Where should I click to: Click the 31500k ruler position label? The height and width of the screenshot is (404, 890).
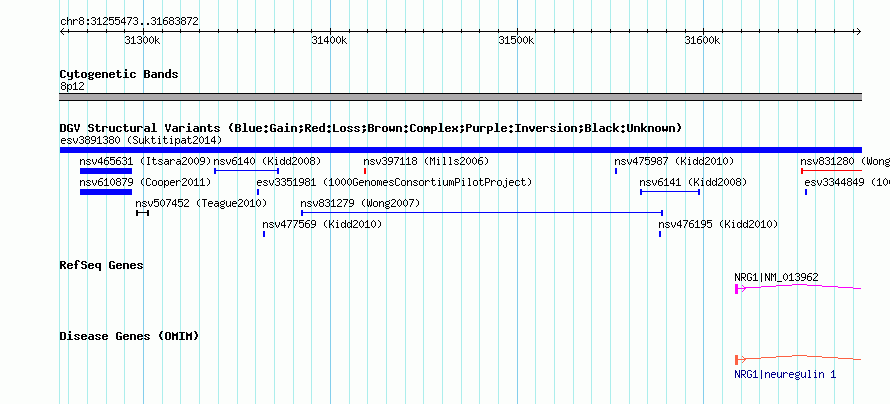click(x=516, y=40)
